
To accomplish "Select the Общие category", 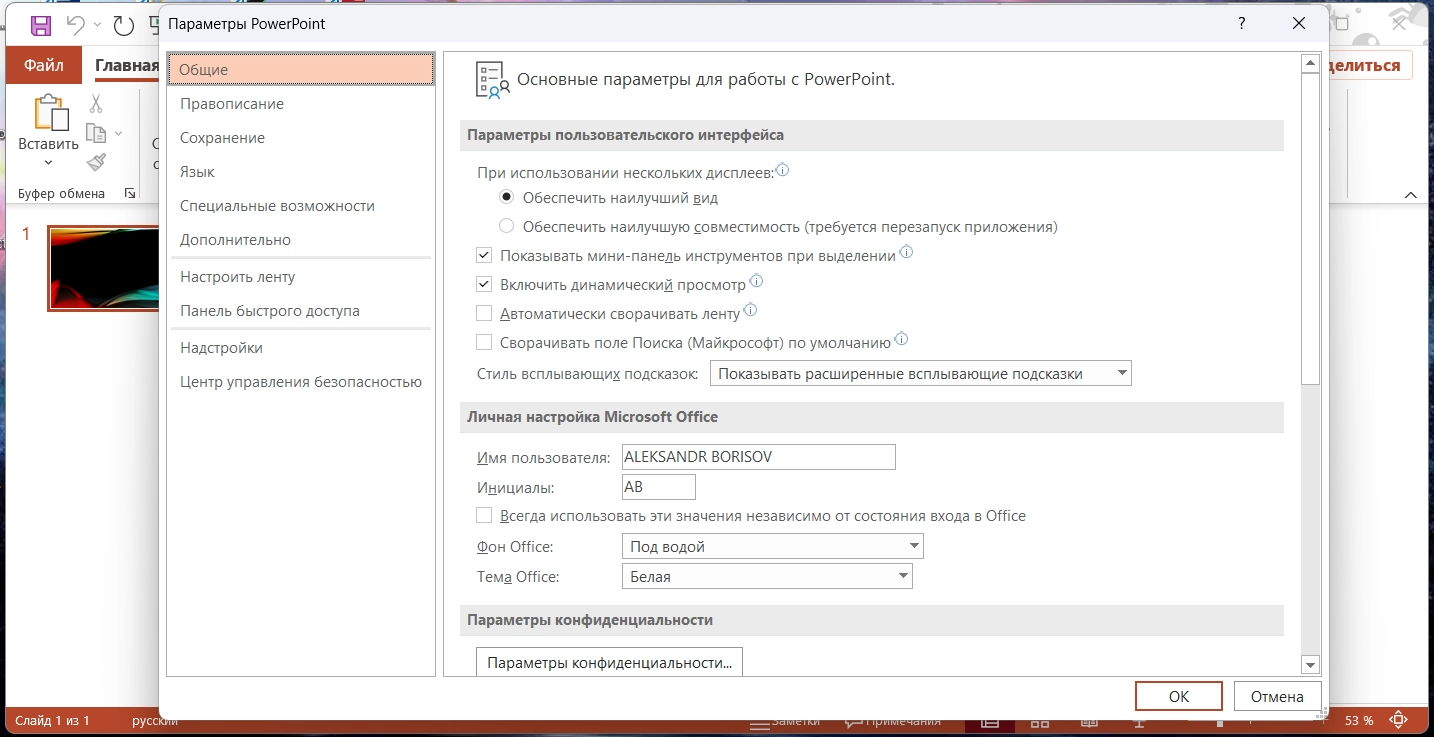I will point(300,70).
